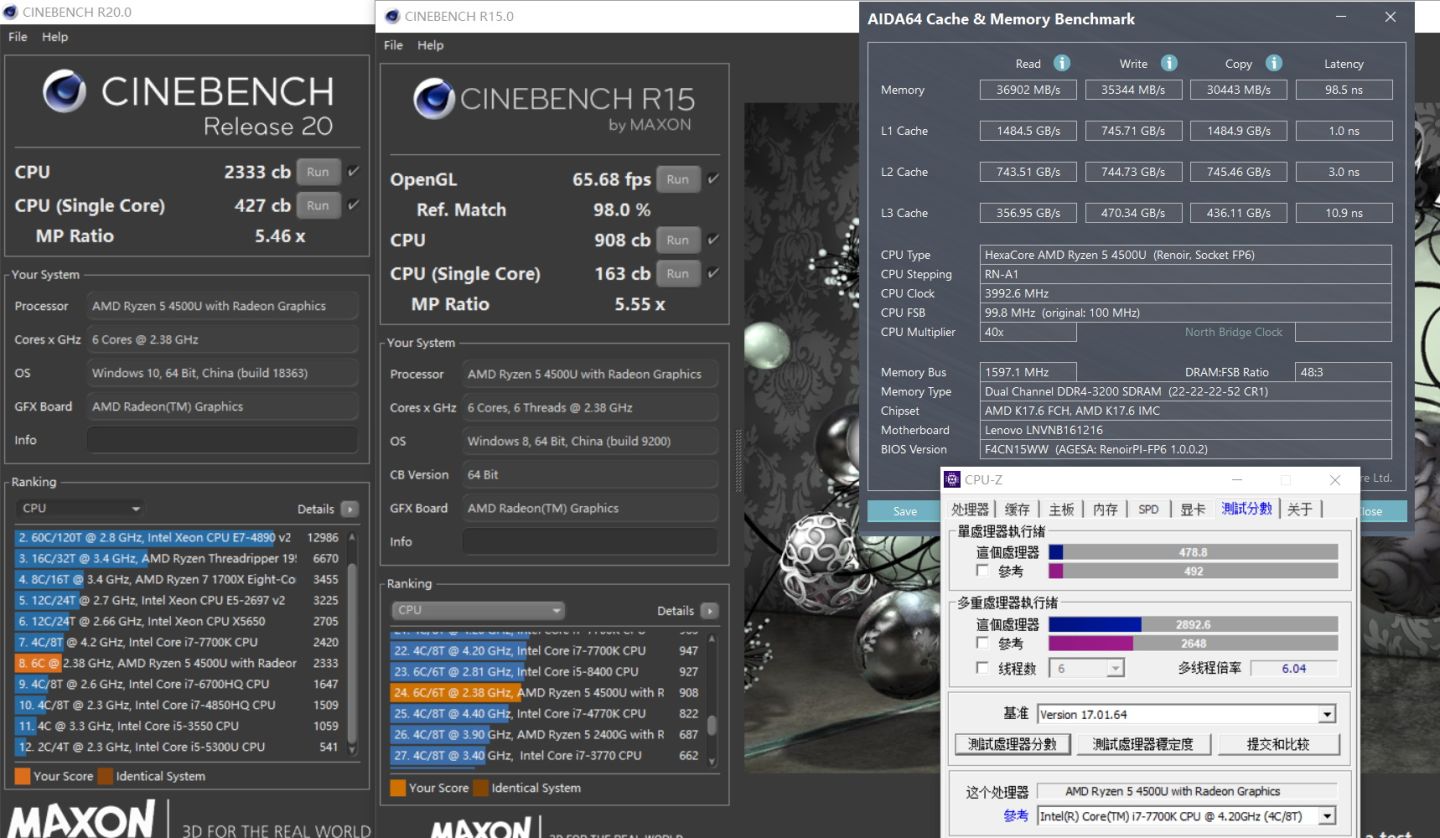Screen dimensions: 1440x838
Task: Click orange Your Score swatch in R20
Action: point(22,776)
